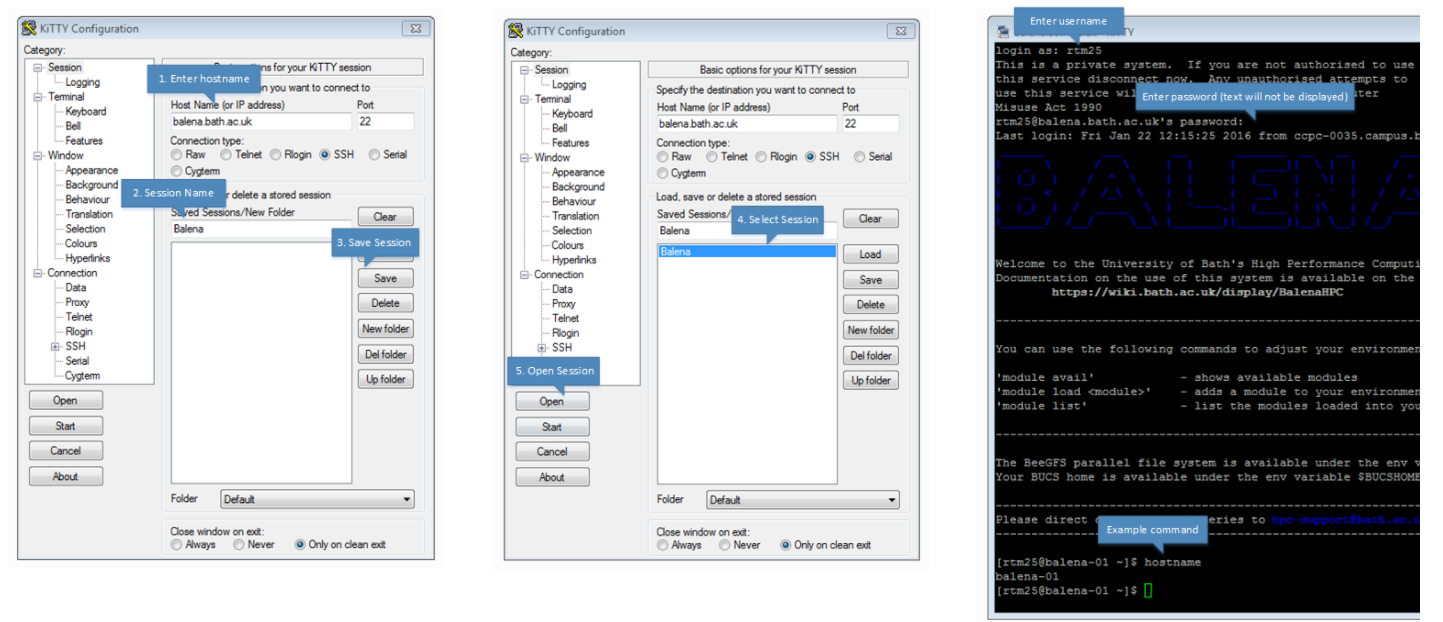Collapse the Terminal tree node in left window

tap(38, 97)
